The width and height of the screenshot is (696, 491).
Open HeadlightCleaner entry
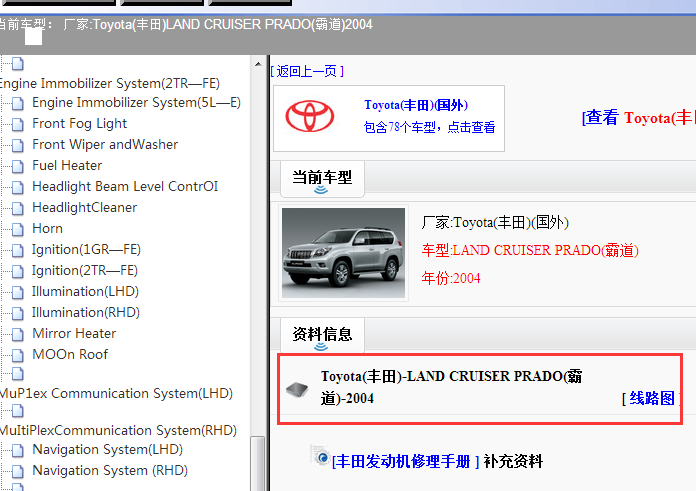[84, 207]
